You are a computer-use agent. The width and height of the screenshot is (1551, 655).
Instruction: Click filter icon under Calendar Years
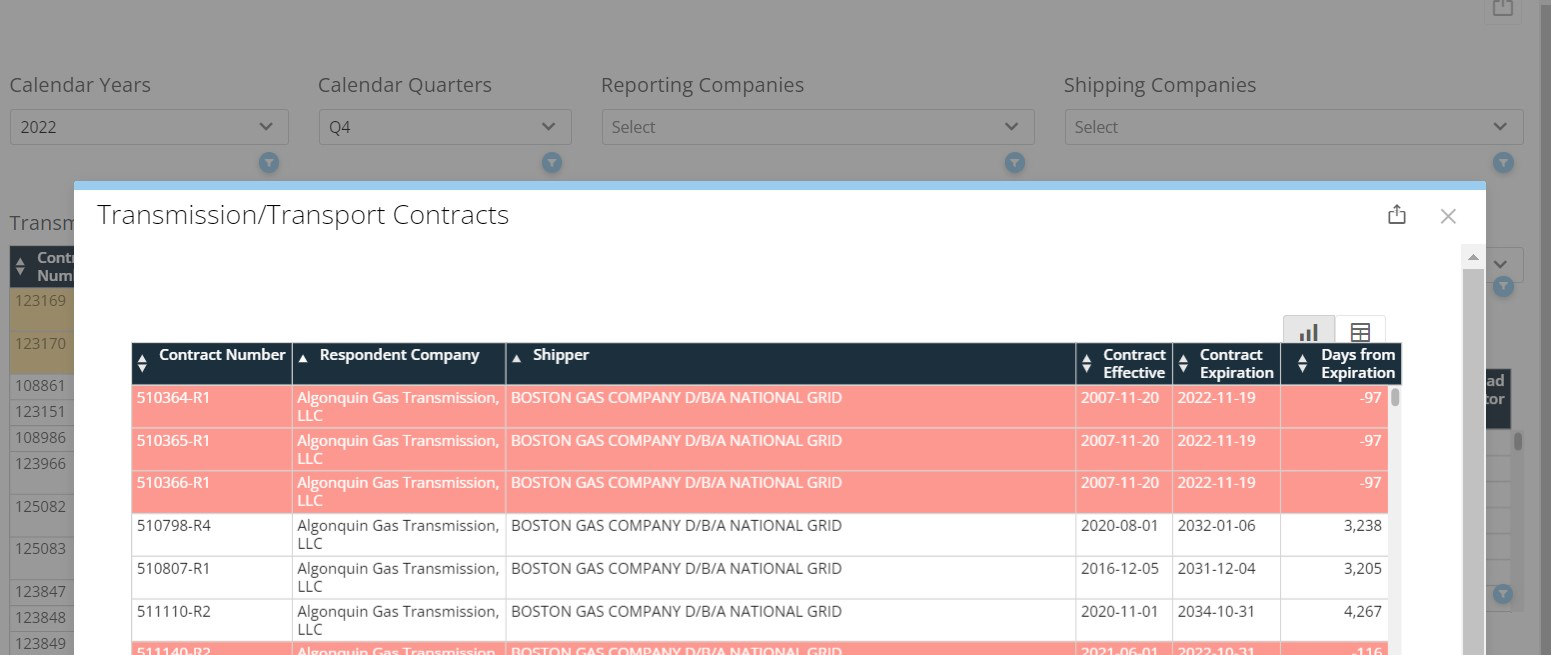[269, 162]
